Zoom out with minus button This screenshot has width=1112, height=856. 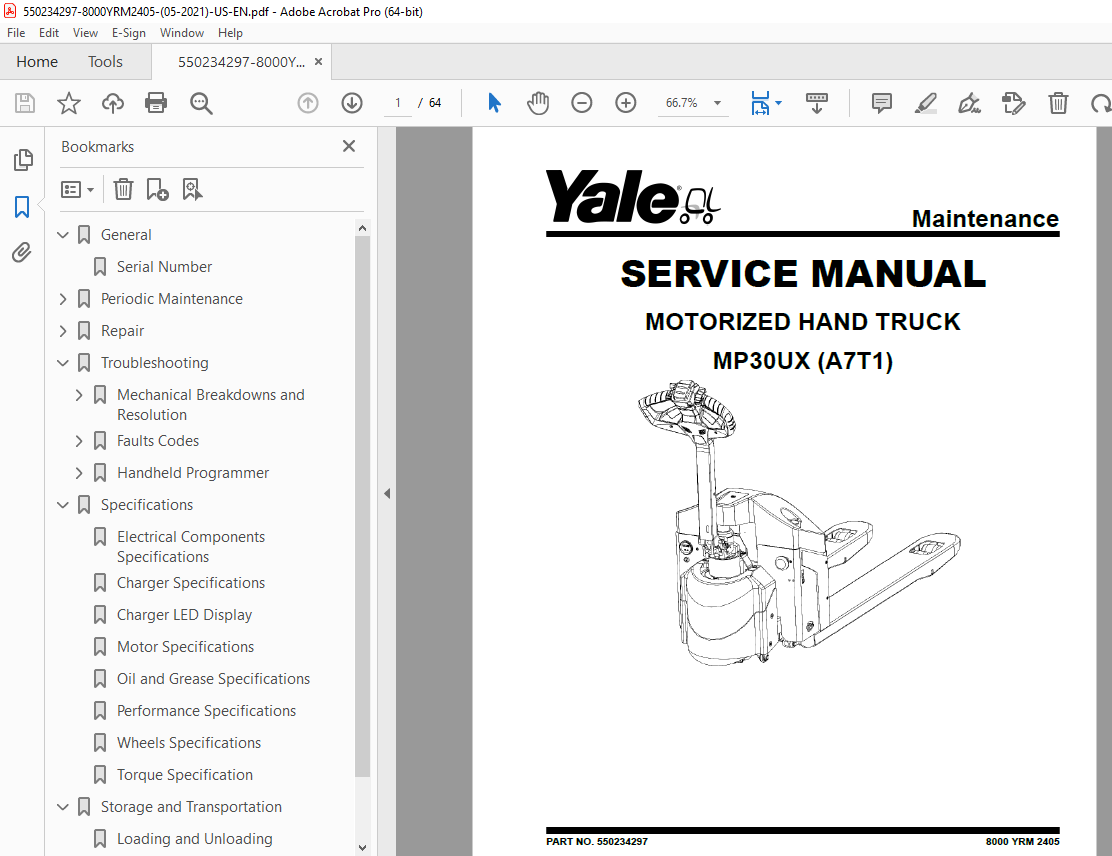(582, 104)
